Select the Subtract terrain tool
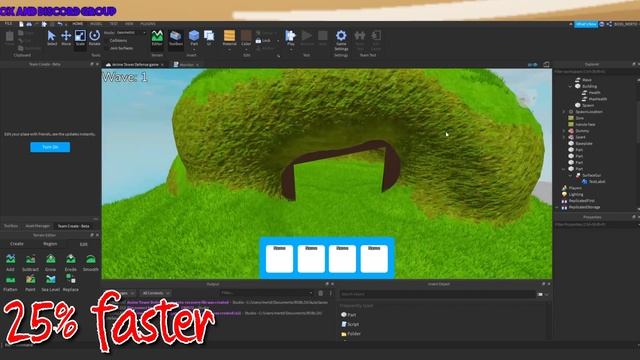Screen dimensions: 640x360 [x=30, y=262]
